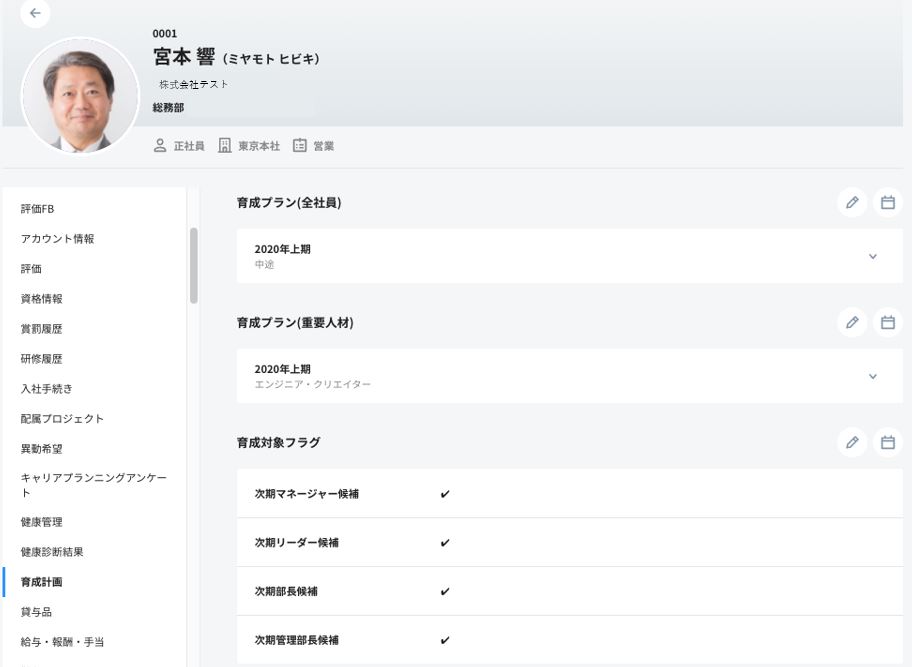Click the sidebar vertical scrollbar
The height and width of the screenshot is (667, 912).
193,265
